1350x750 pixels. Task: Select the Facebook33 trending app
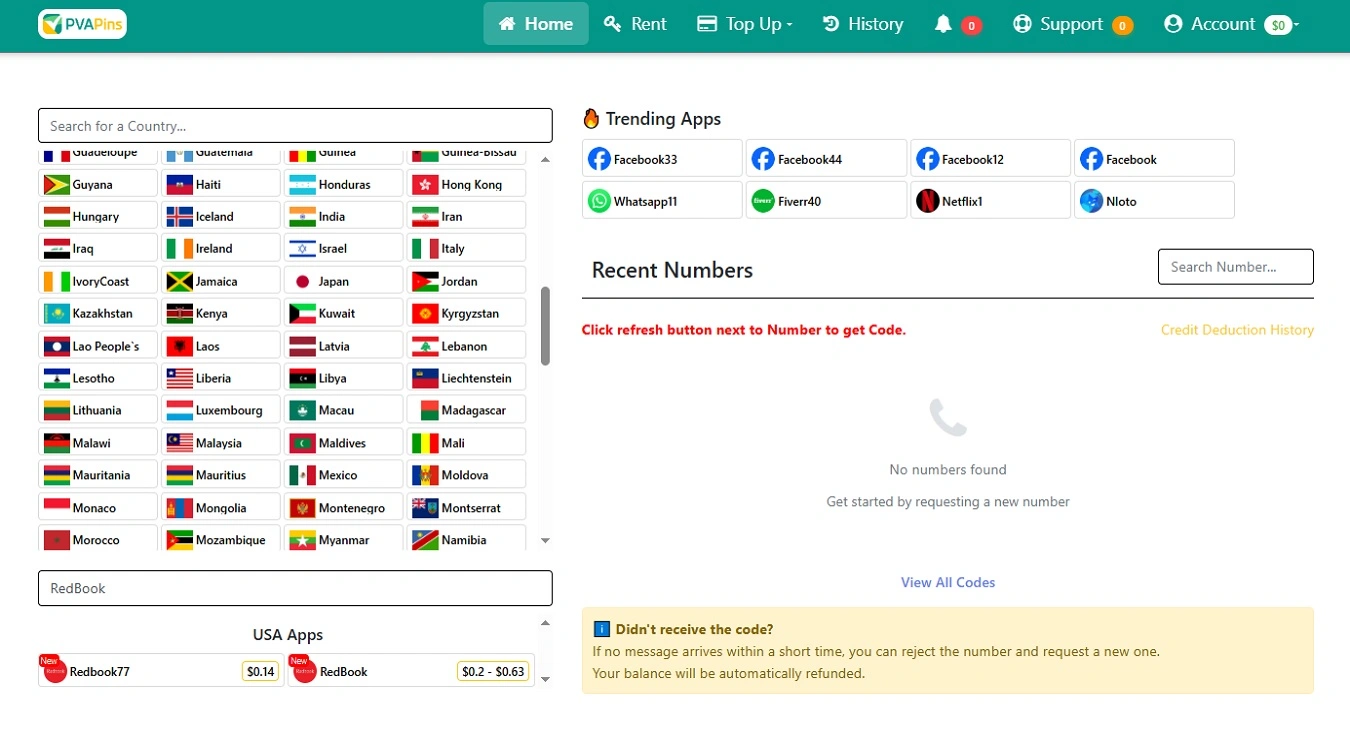click(662, 159)
